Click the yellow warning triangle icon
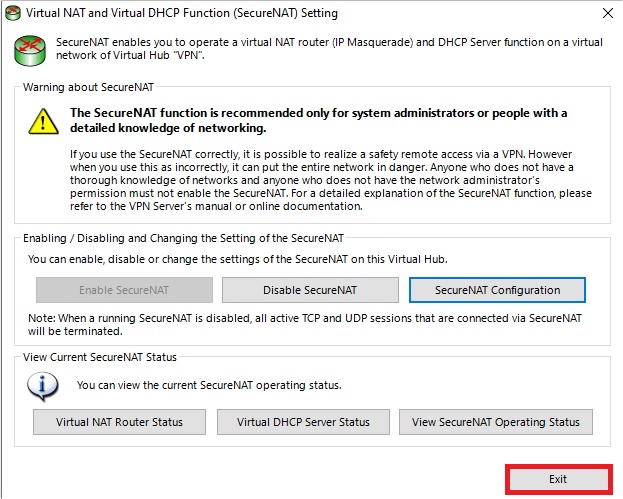Screen dimensions: 623x499 [44, 122]
